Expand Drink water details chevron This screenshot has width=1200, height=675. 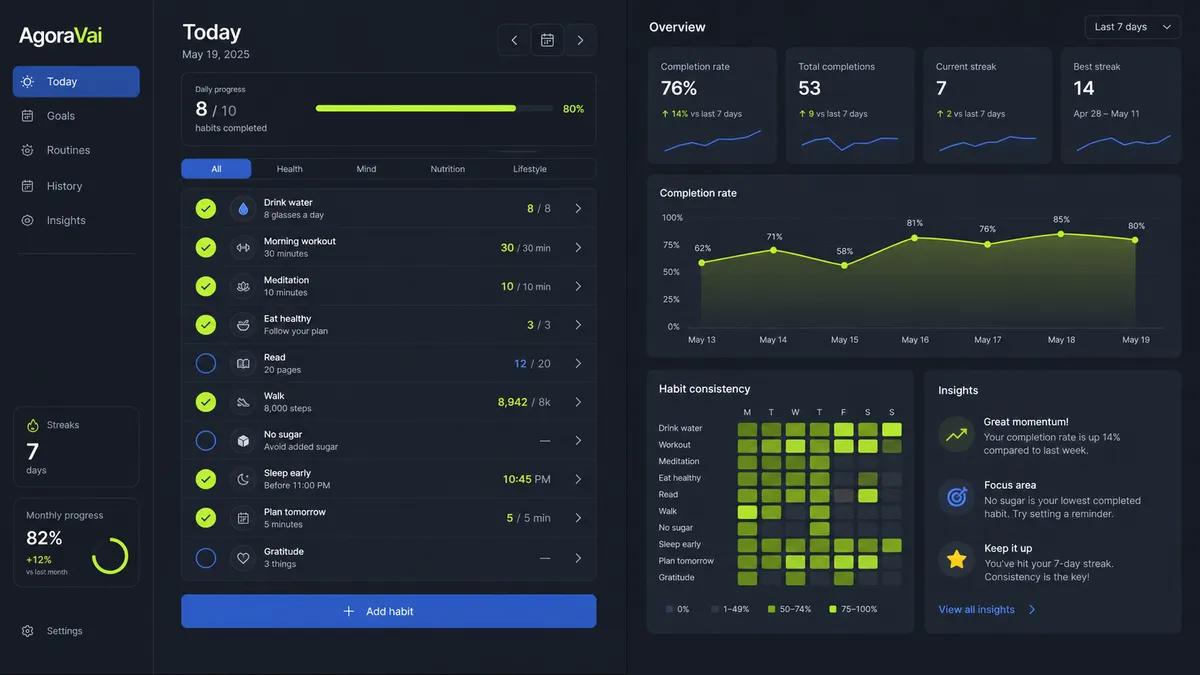[x=578, y=209]
